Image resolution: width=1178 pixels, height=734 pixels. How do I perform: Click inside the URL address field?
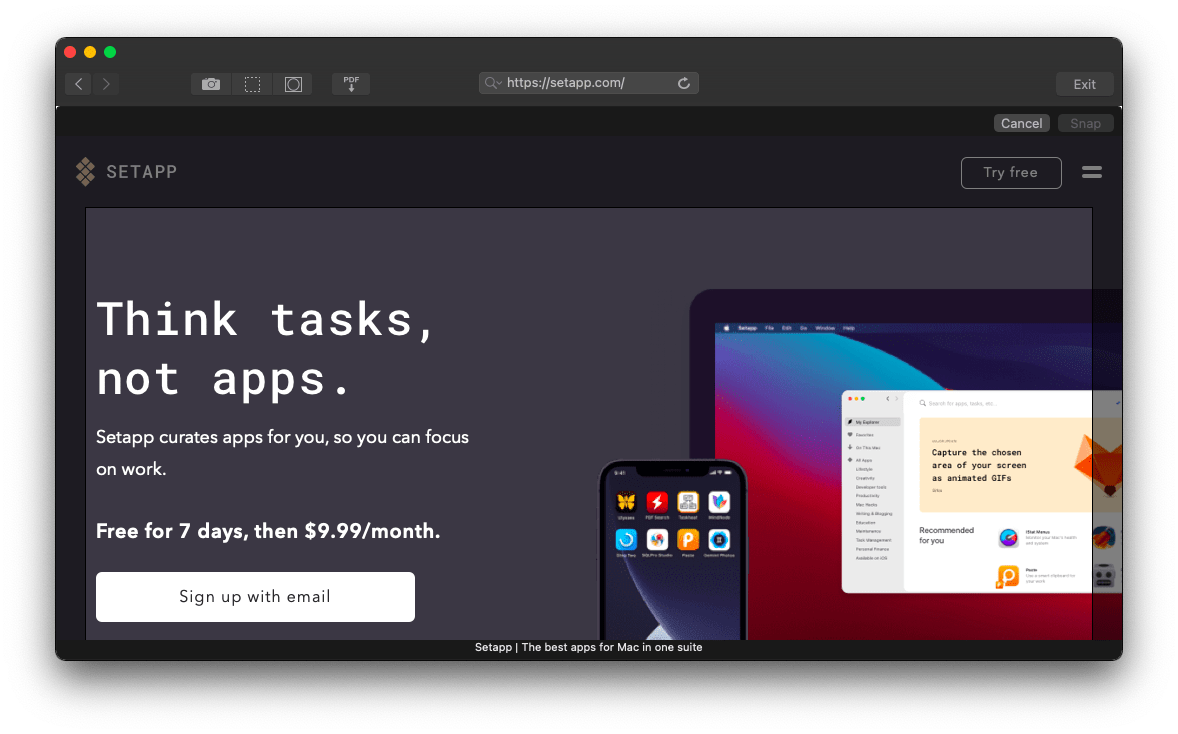580,83
